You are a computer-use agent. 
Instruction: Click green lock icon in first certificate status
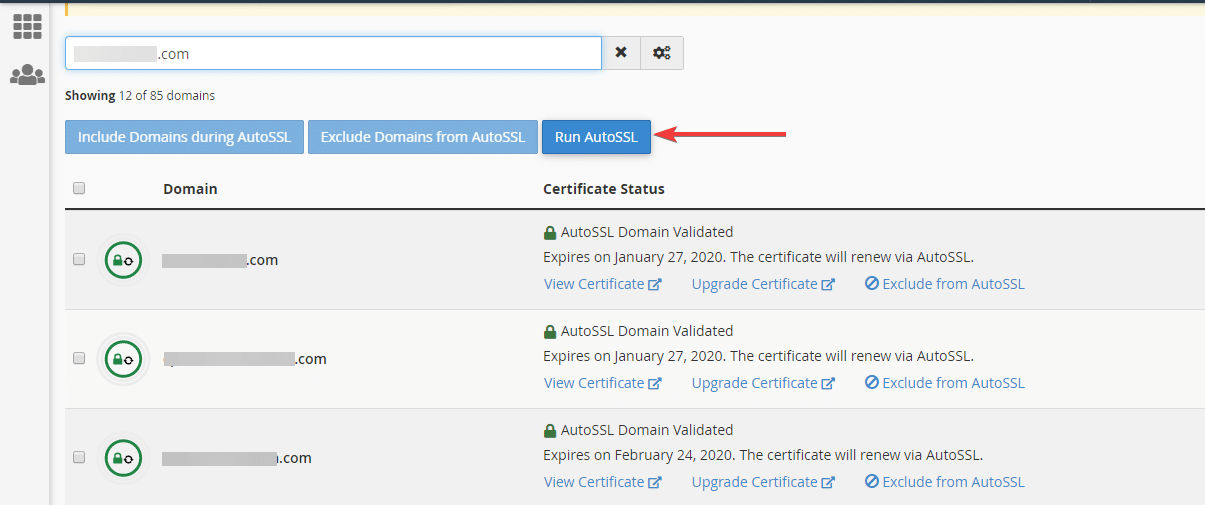(549, 233)
